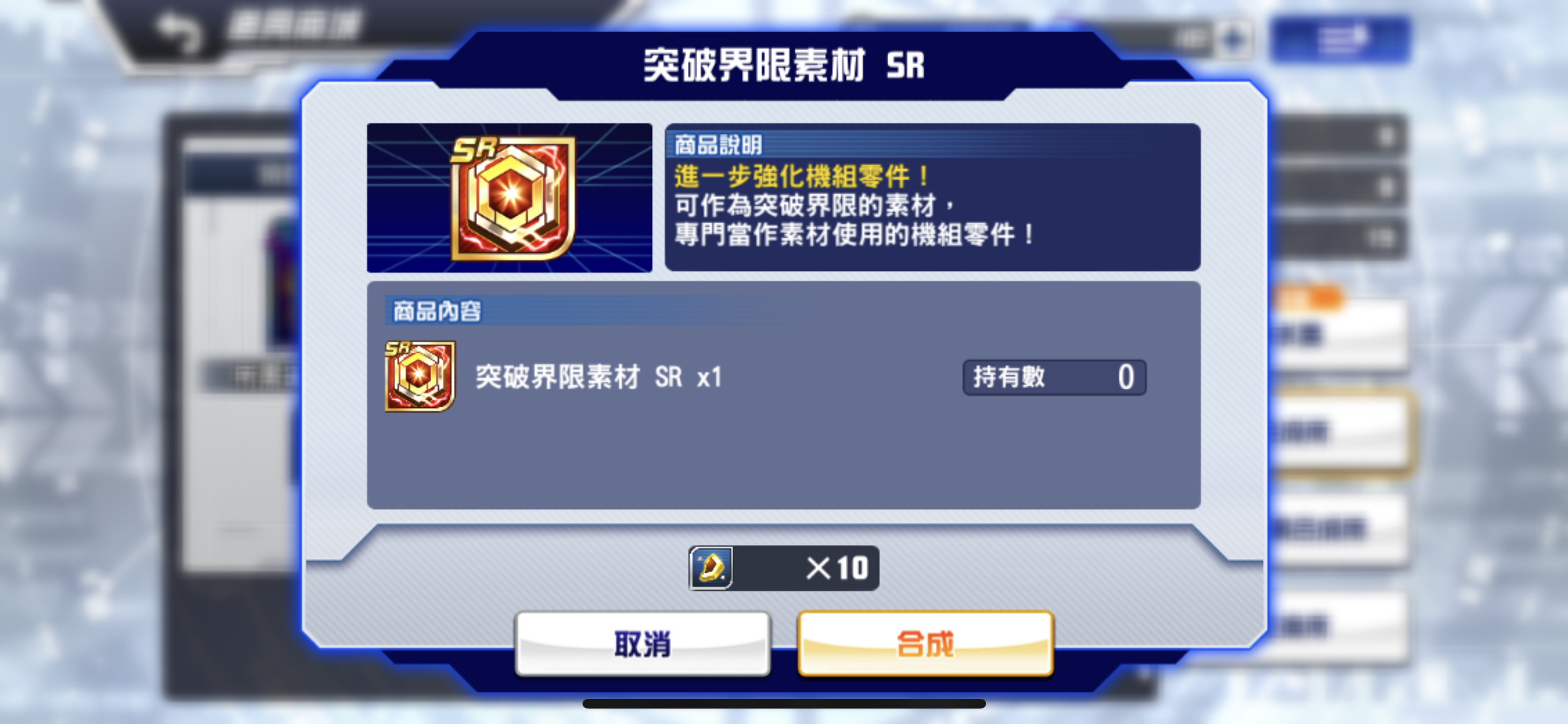
Task: Tap the home indicator bar at the bottom
Action: 784,703
